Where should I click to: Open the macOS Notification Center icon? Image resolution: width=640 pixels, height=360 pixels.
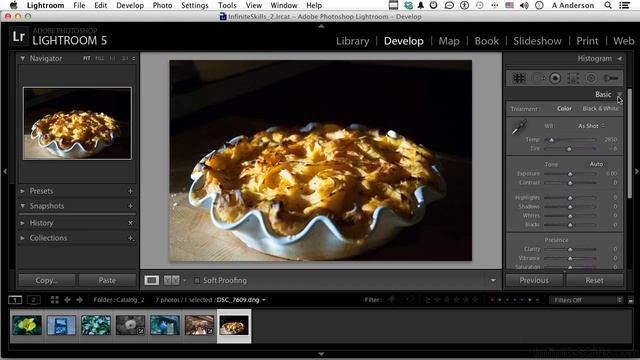624,5
